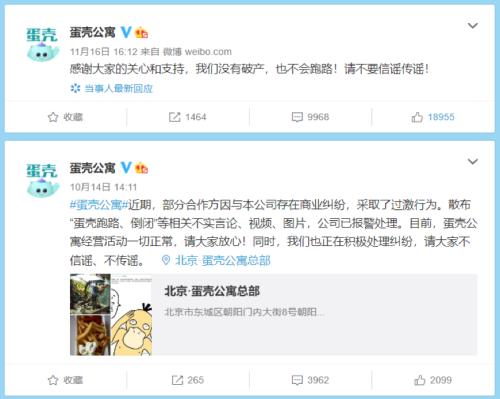Click the 蛋壳公寓 avatar on the first post
The width and height of the screenshot is (500, 399).
click(x=42, y=45)
